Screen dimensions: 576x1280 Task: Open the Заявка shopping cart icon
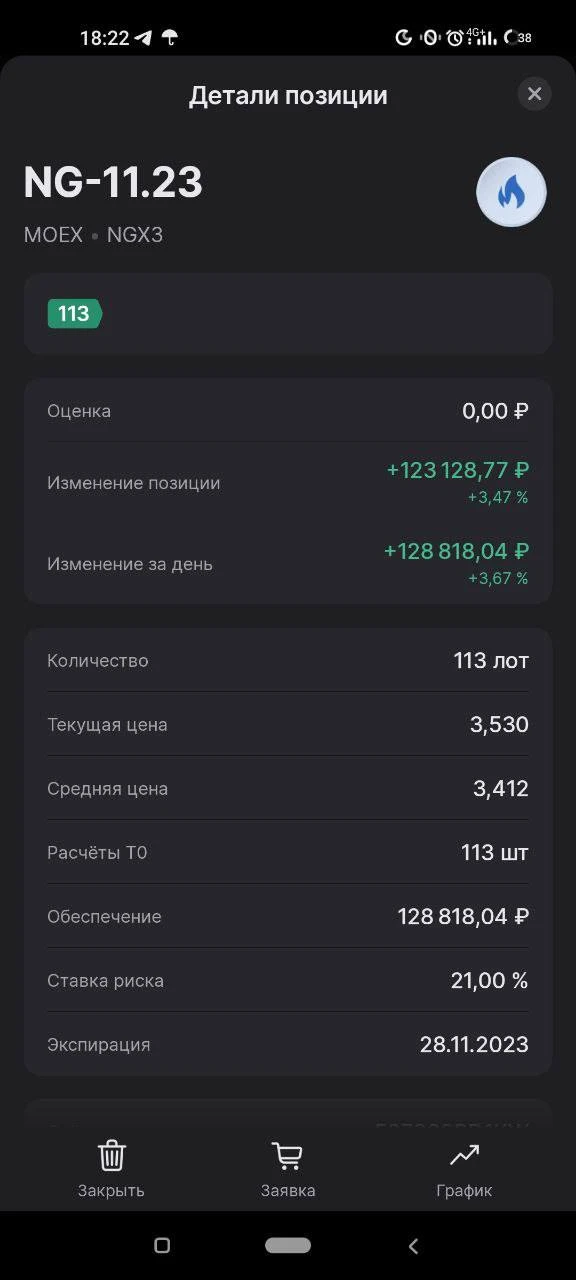287,1156
